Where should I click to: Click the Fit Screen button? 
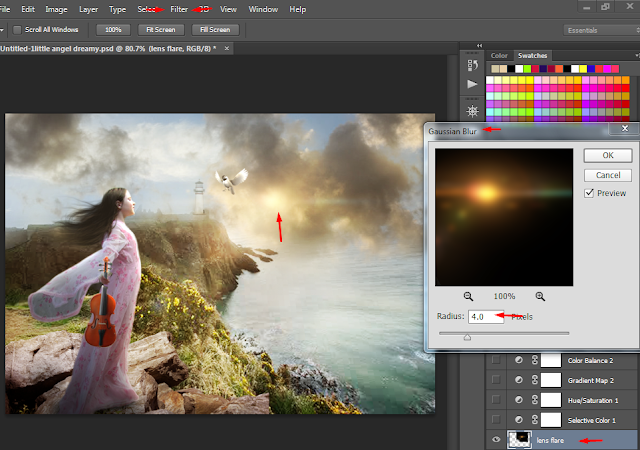tap(161, 30)
